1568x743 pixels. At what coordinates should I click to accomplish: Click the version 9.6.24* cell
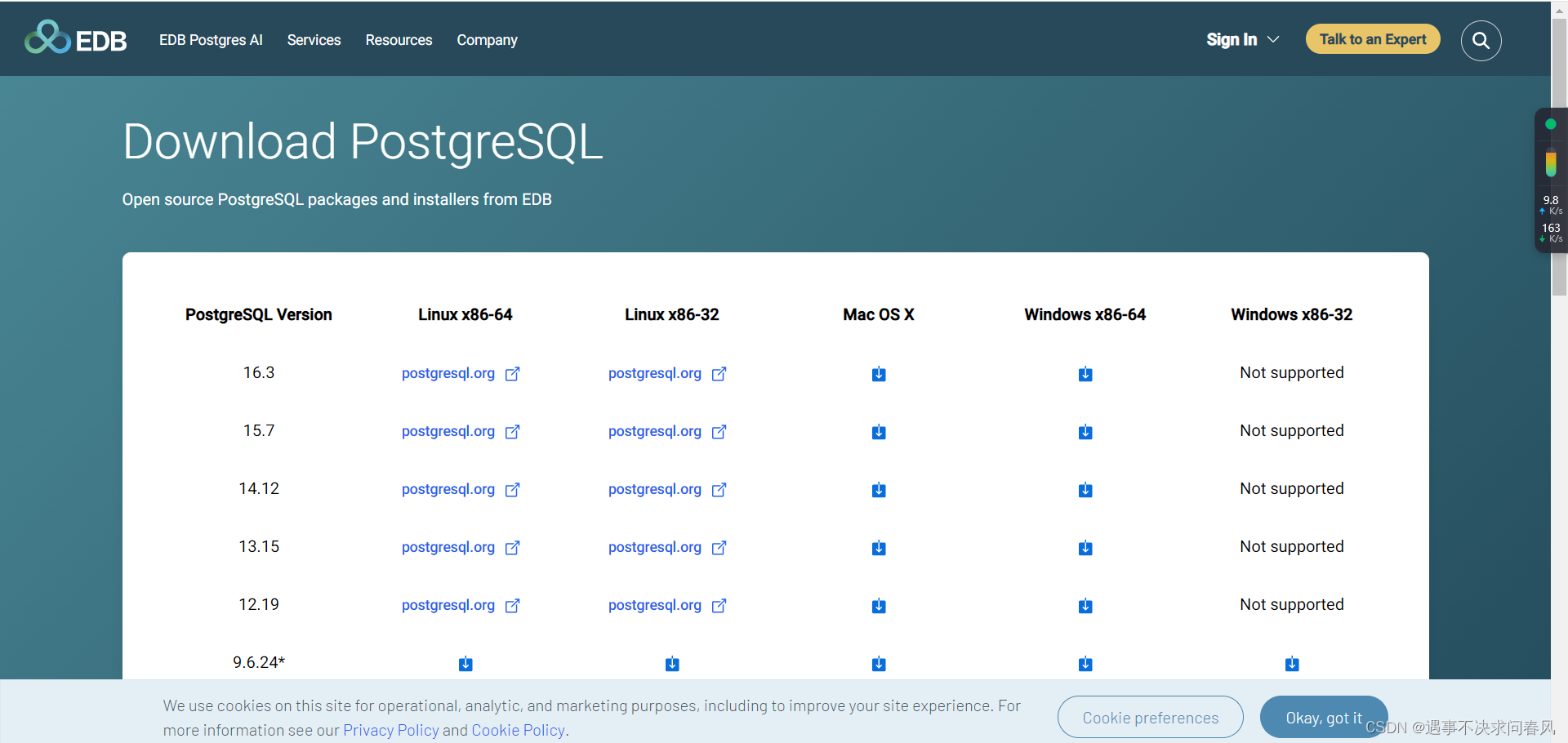pyautogui.click(x=259, y=662)
